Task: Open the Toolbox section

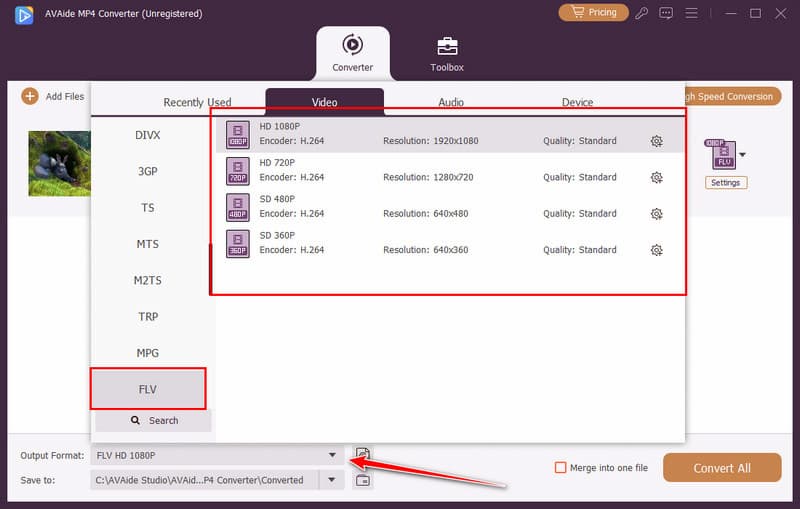Action: pyautogui.click(x=447, y=54)
